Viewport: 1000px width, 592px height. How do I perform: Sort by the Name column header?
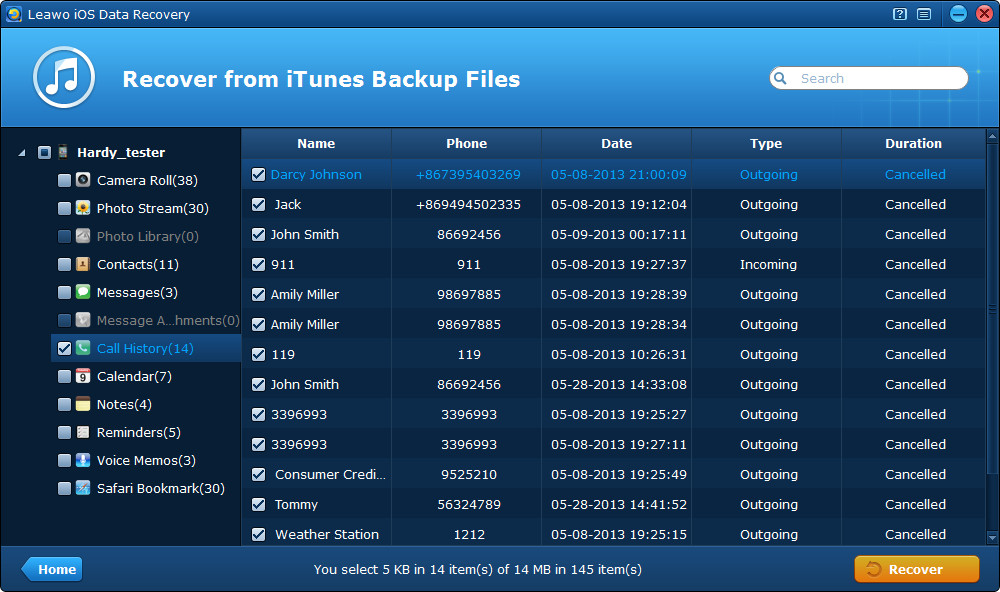(316, 144)
